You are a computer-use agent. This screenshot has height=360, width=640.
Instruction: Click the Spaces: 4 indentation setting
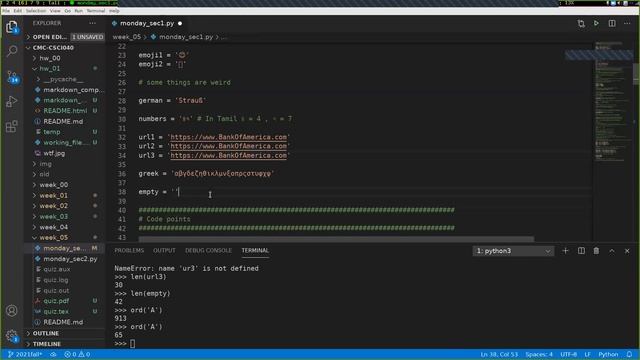pos(539,354)
